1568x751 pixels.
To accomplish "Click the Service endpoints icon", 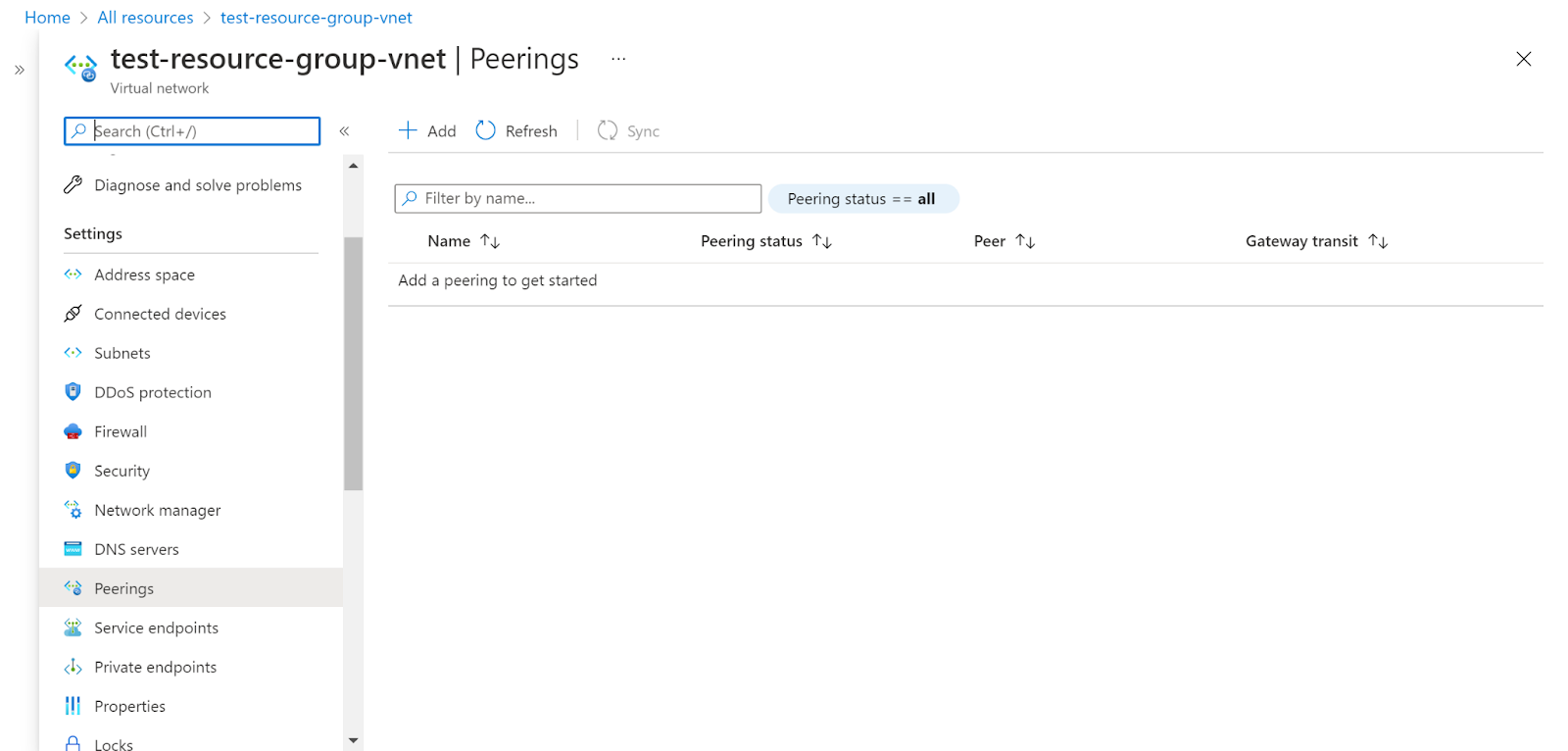I will (x=73, y=627).
